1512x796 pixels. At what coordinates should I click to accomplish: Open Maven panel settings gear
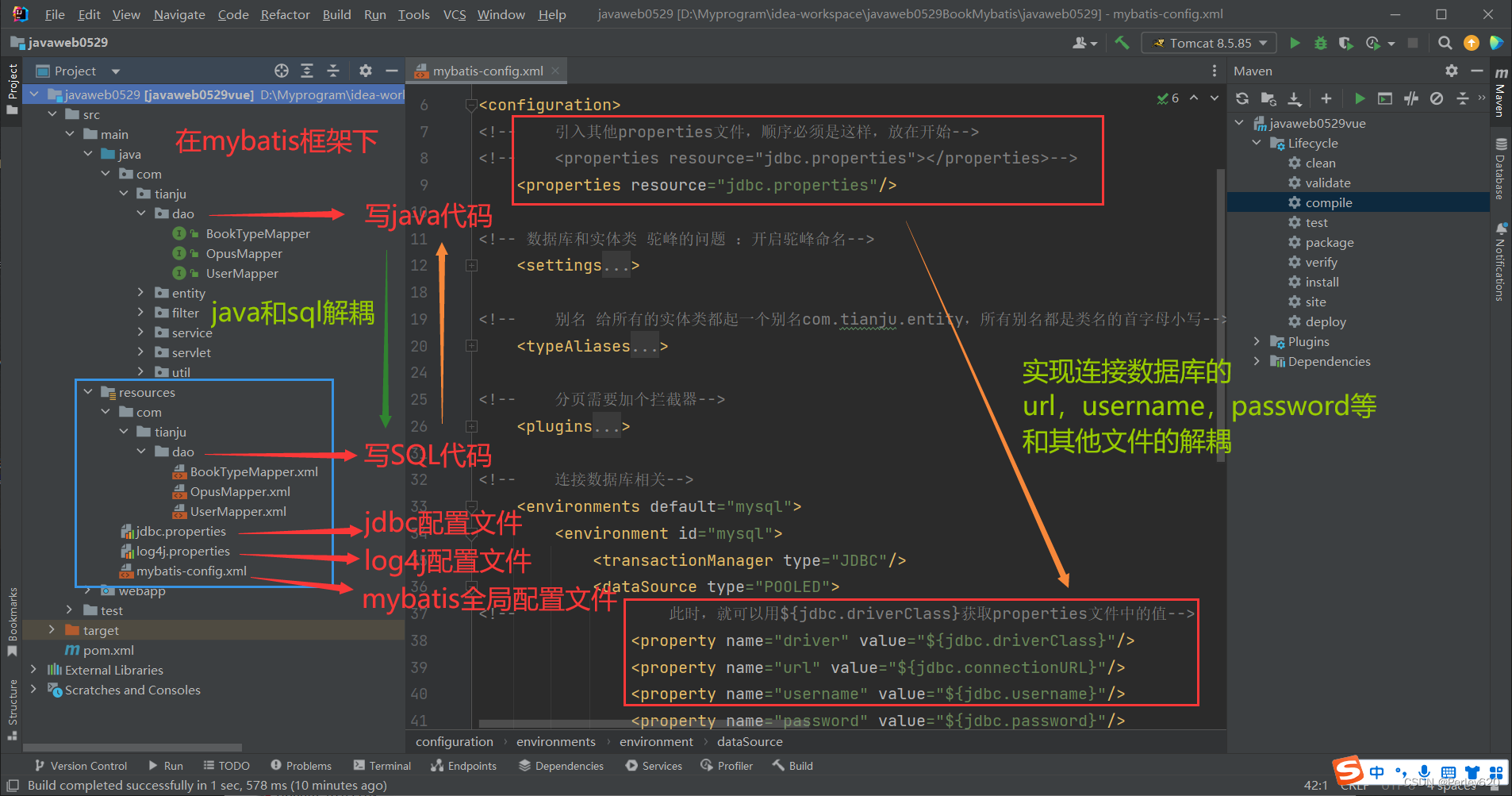coord(1452,71)
